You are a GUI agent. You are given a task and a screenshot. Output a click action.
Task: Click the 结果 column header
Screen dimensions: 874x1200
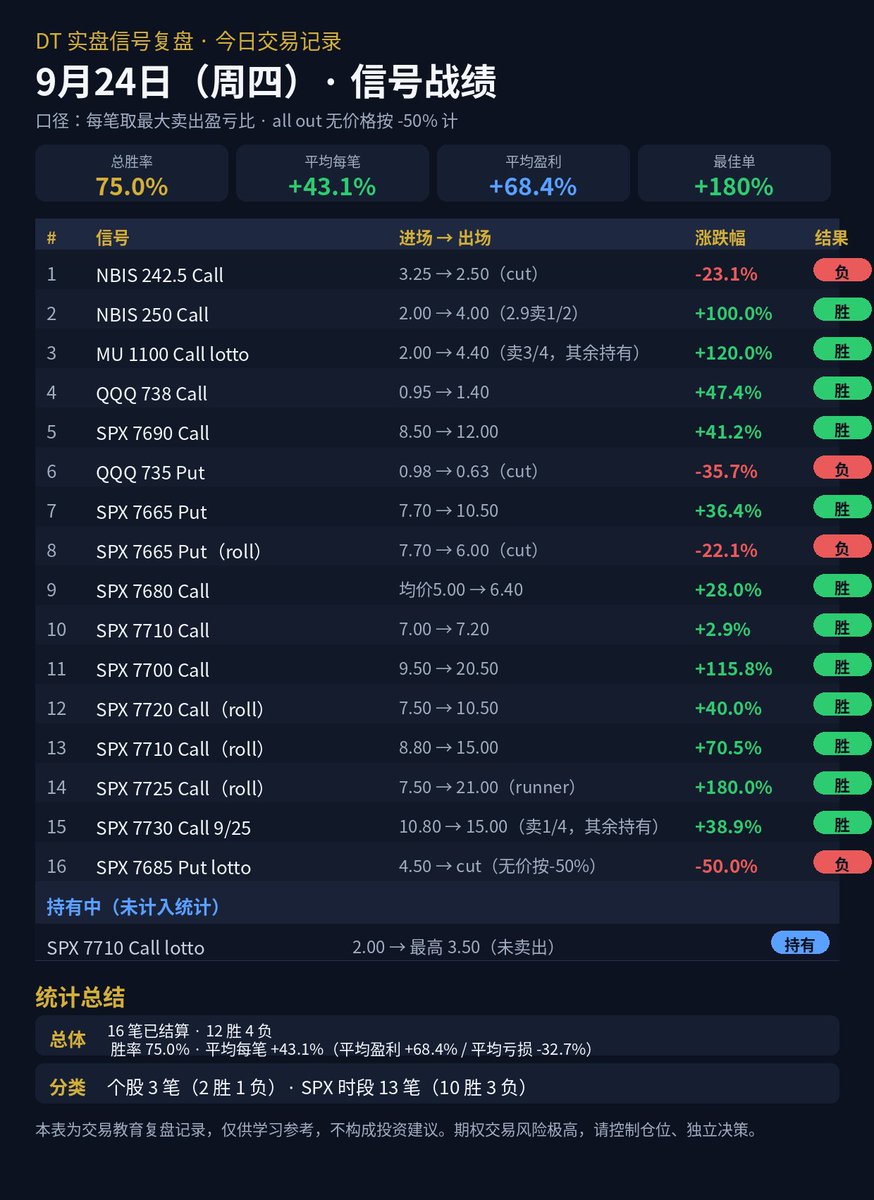pos(831,238)
